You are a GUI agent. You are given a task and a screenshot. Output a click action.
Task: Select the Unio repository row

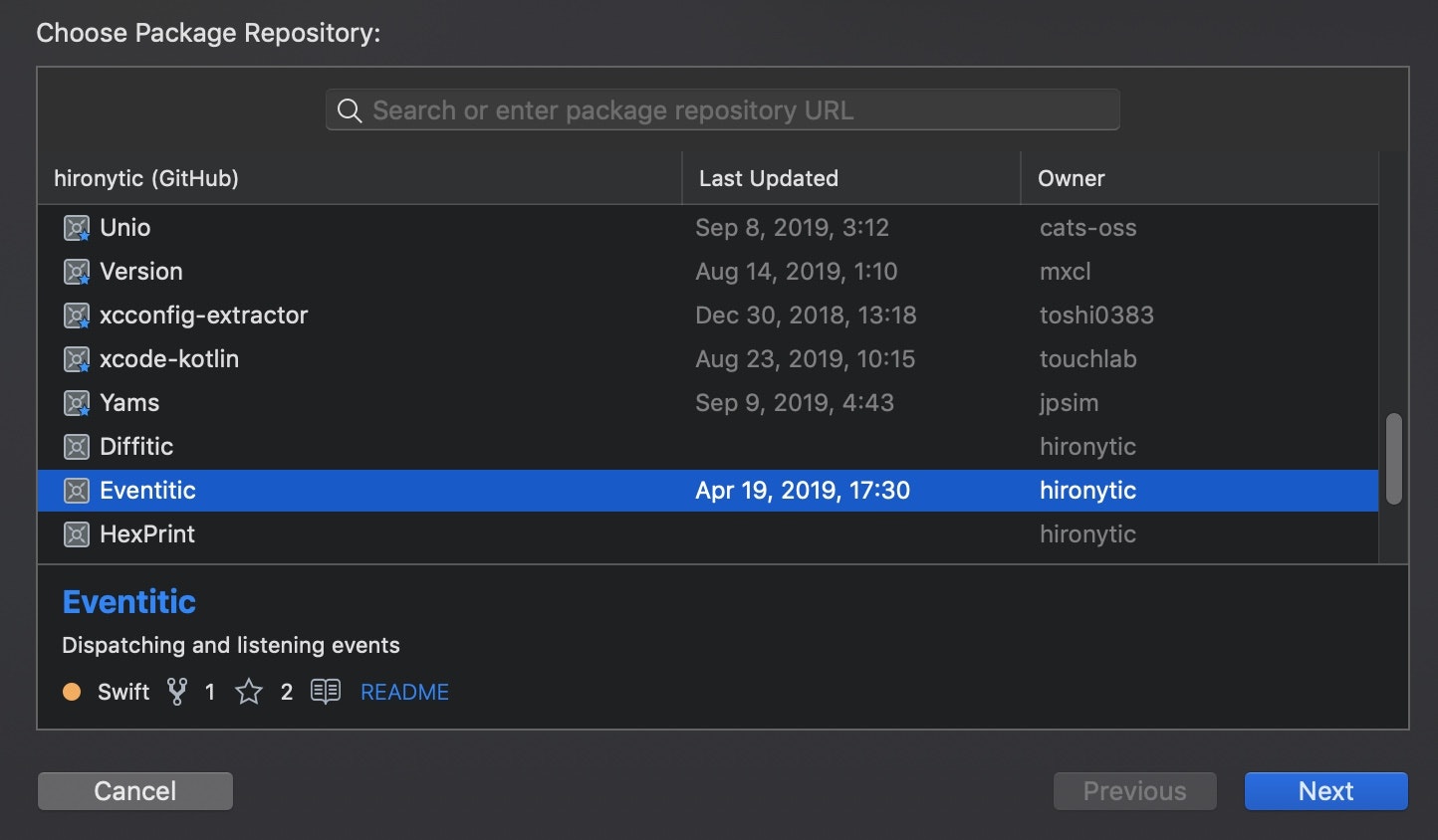point(708,228)
